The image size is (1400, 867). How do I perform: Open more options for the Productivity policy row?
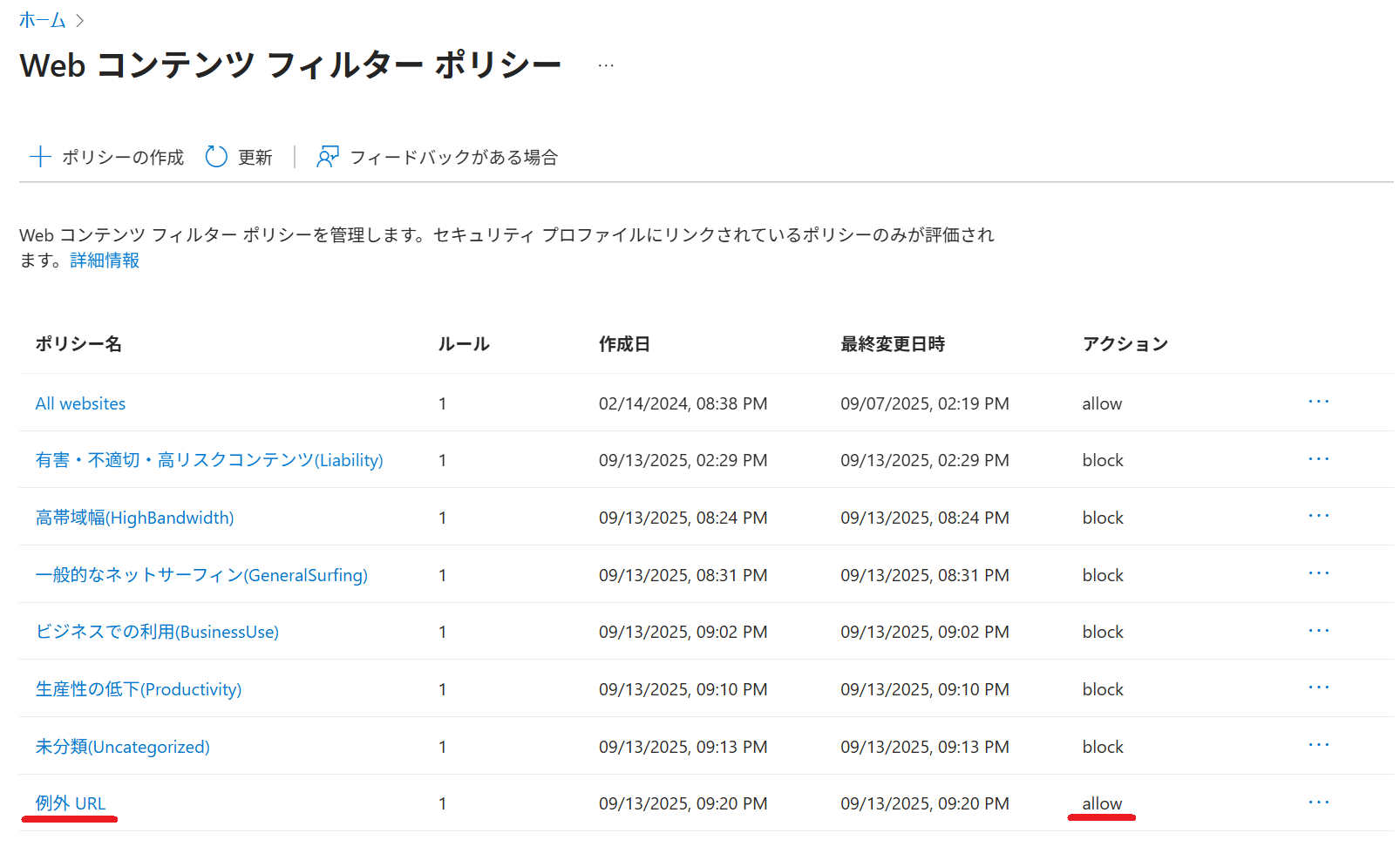(1319, 688)
